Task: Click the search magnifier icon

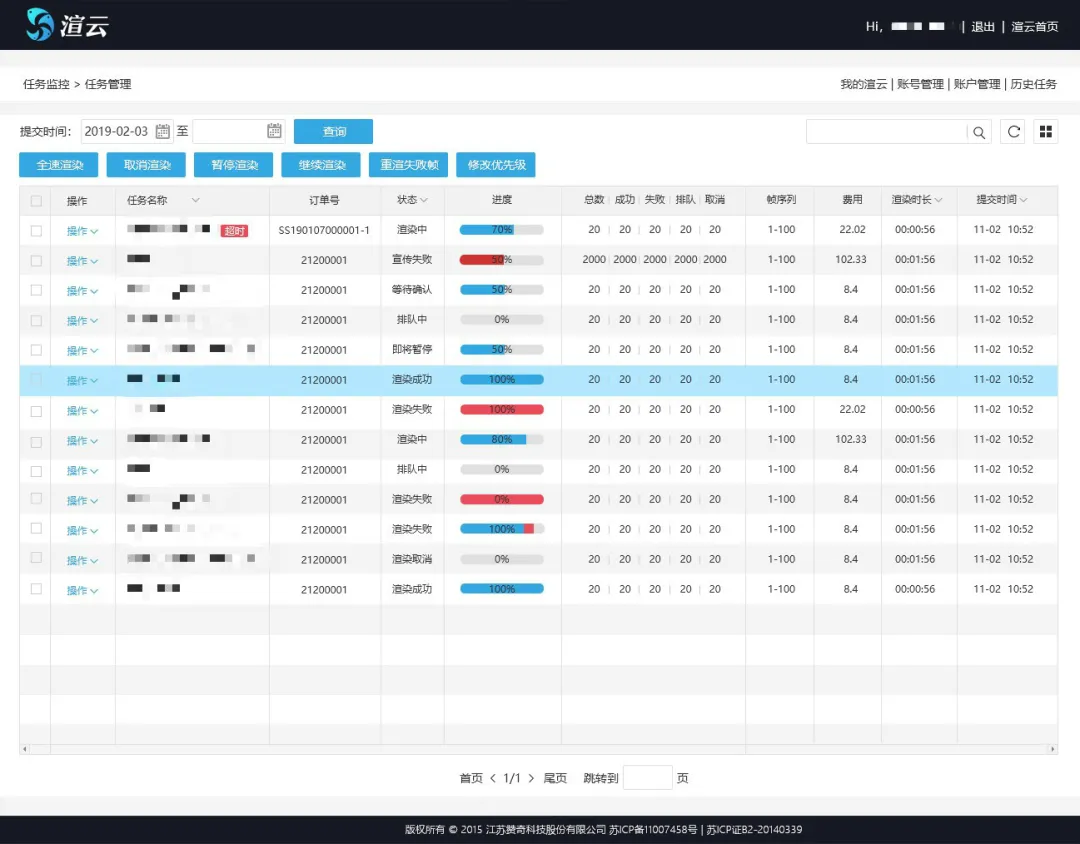Action: 980,132
